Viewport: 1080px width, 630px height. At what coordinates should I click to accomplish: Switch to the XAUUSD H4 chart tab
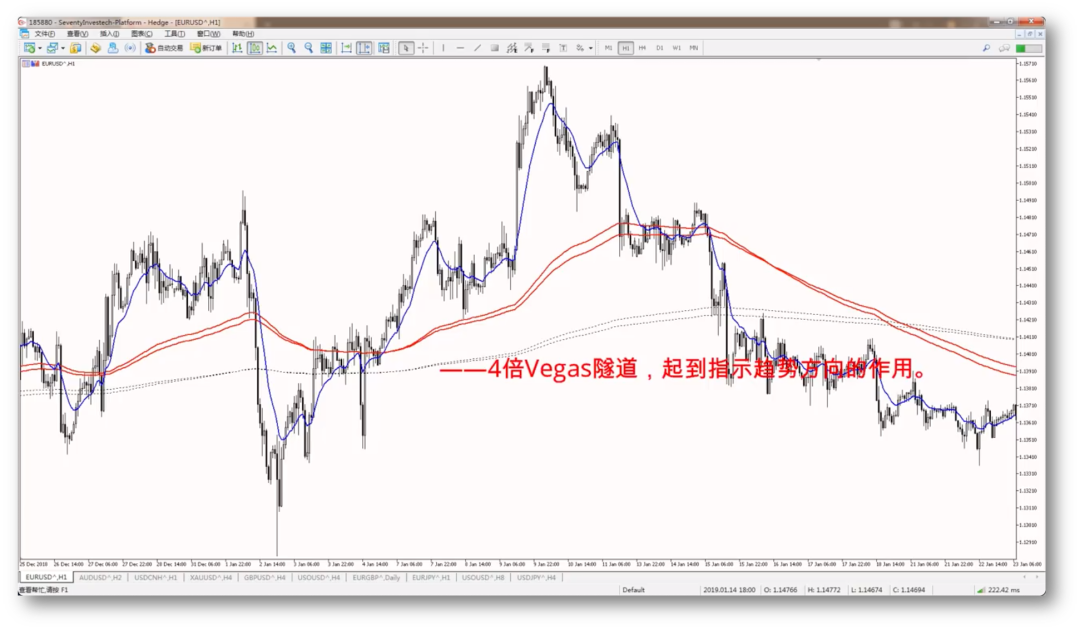tap(211, 578)
